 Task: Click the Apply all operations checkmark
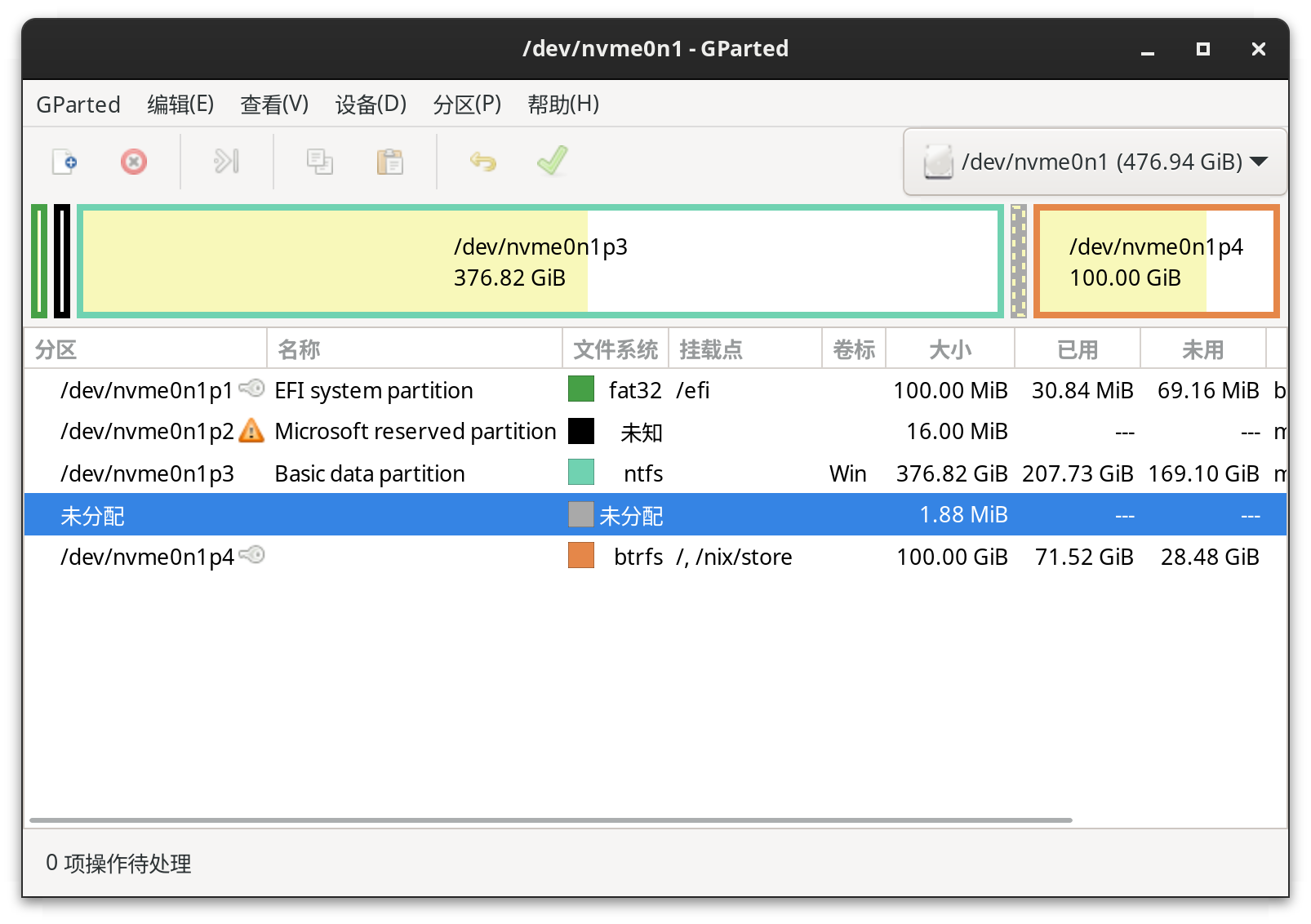tap(552, 161)
